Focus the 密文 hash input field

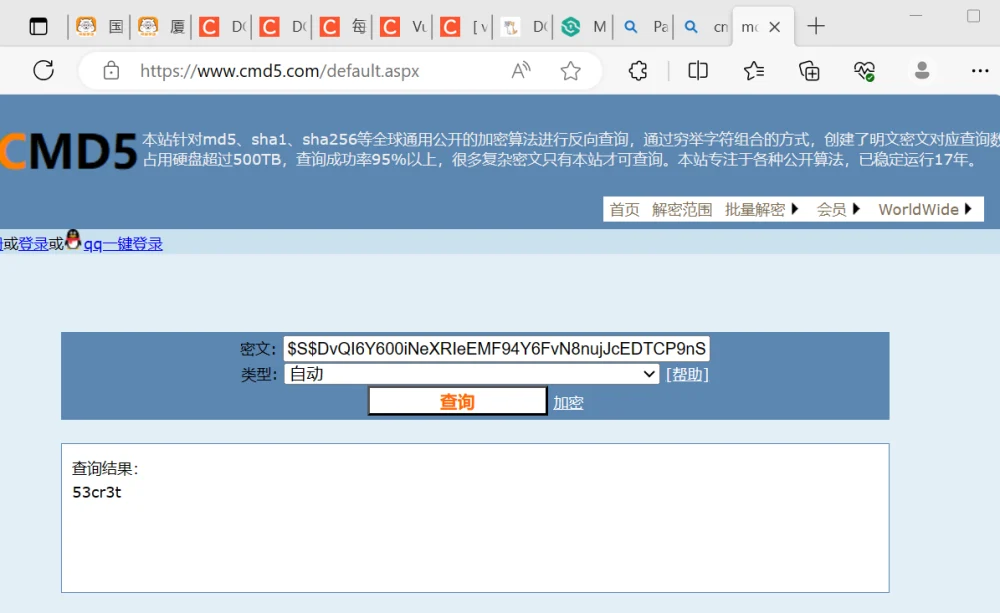click(497, 348)
